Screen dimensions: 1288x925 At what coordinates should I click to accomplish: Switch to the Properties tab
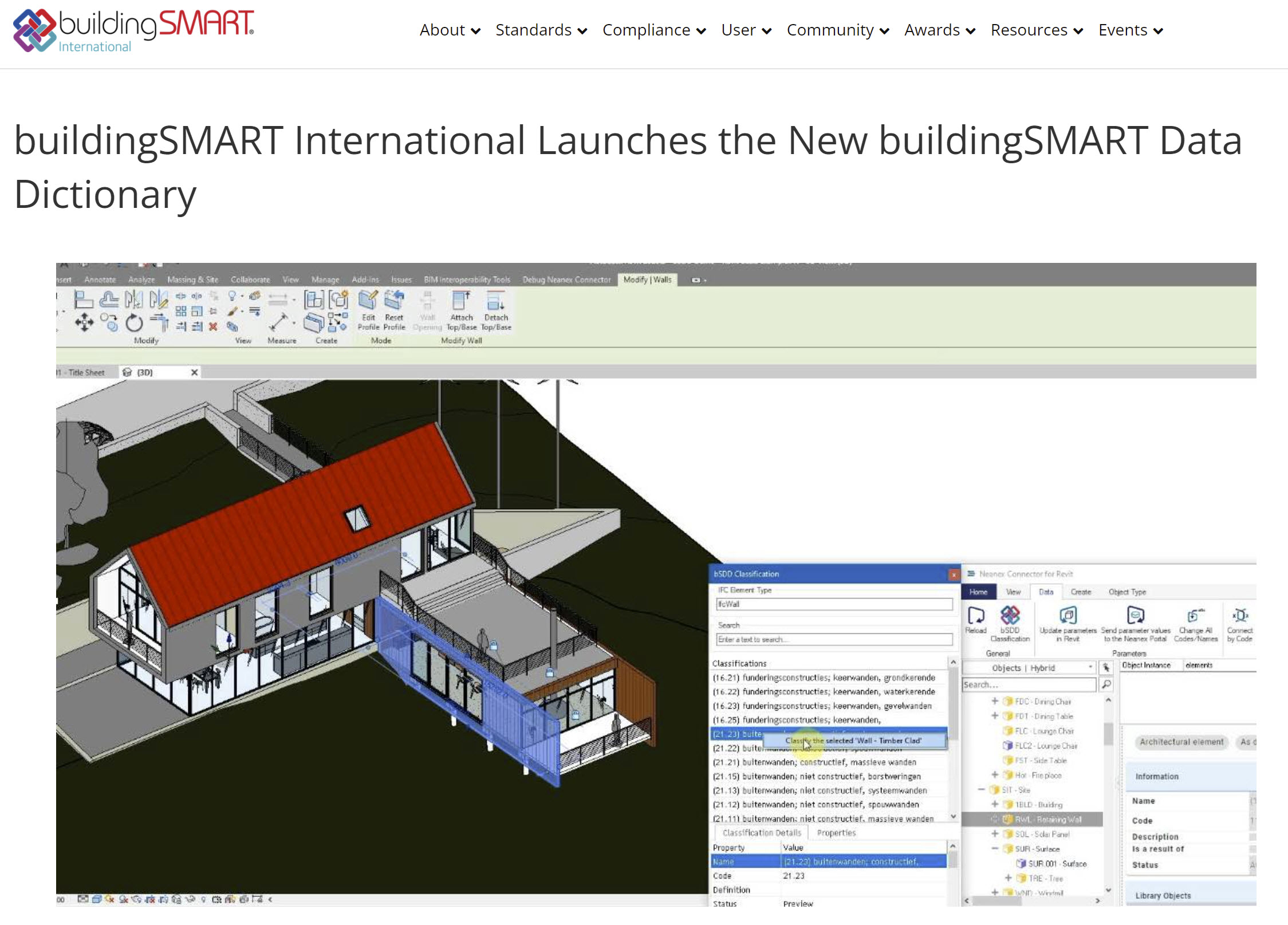click(x=836, y=832)
